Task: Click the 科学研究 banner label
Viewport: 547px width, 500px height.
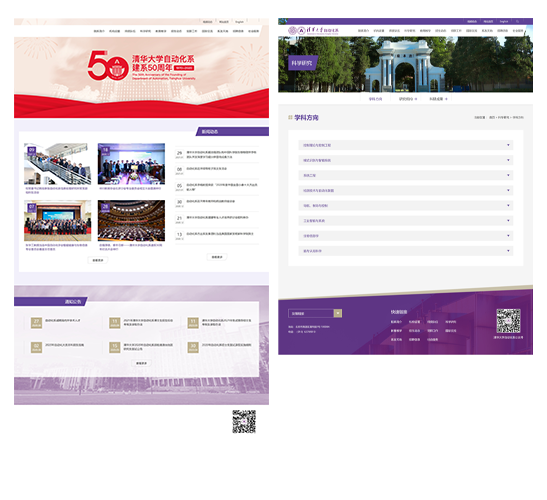Action: click(302, 63)
